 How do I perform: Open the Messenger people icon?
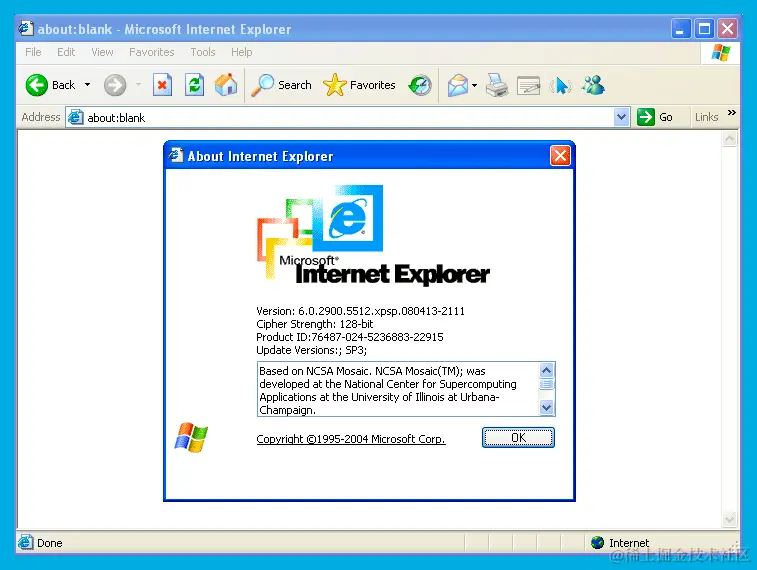coord(593,85)
